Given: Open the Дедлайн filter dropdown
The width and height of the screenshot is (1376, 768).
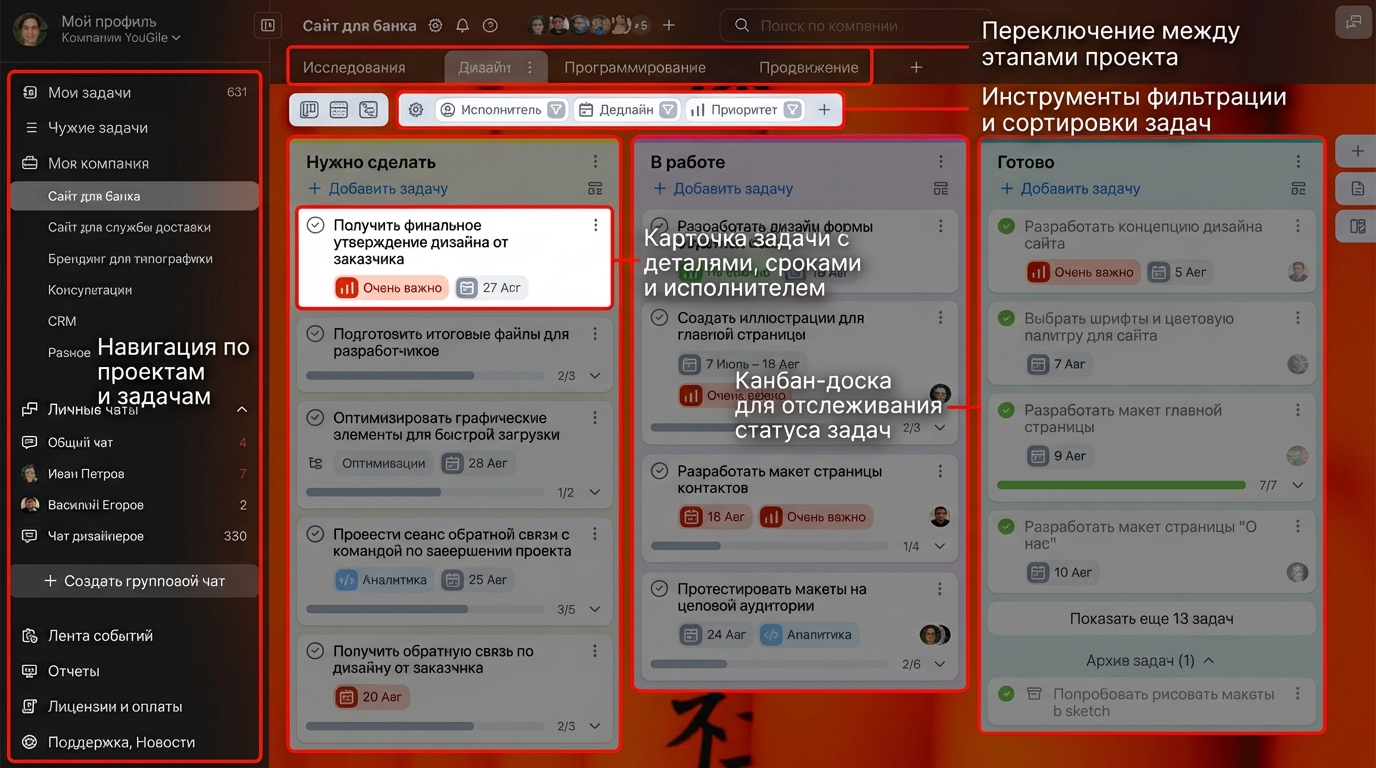Looking at the screenshot, I should click(x=668, y=110).
